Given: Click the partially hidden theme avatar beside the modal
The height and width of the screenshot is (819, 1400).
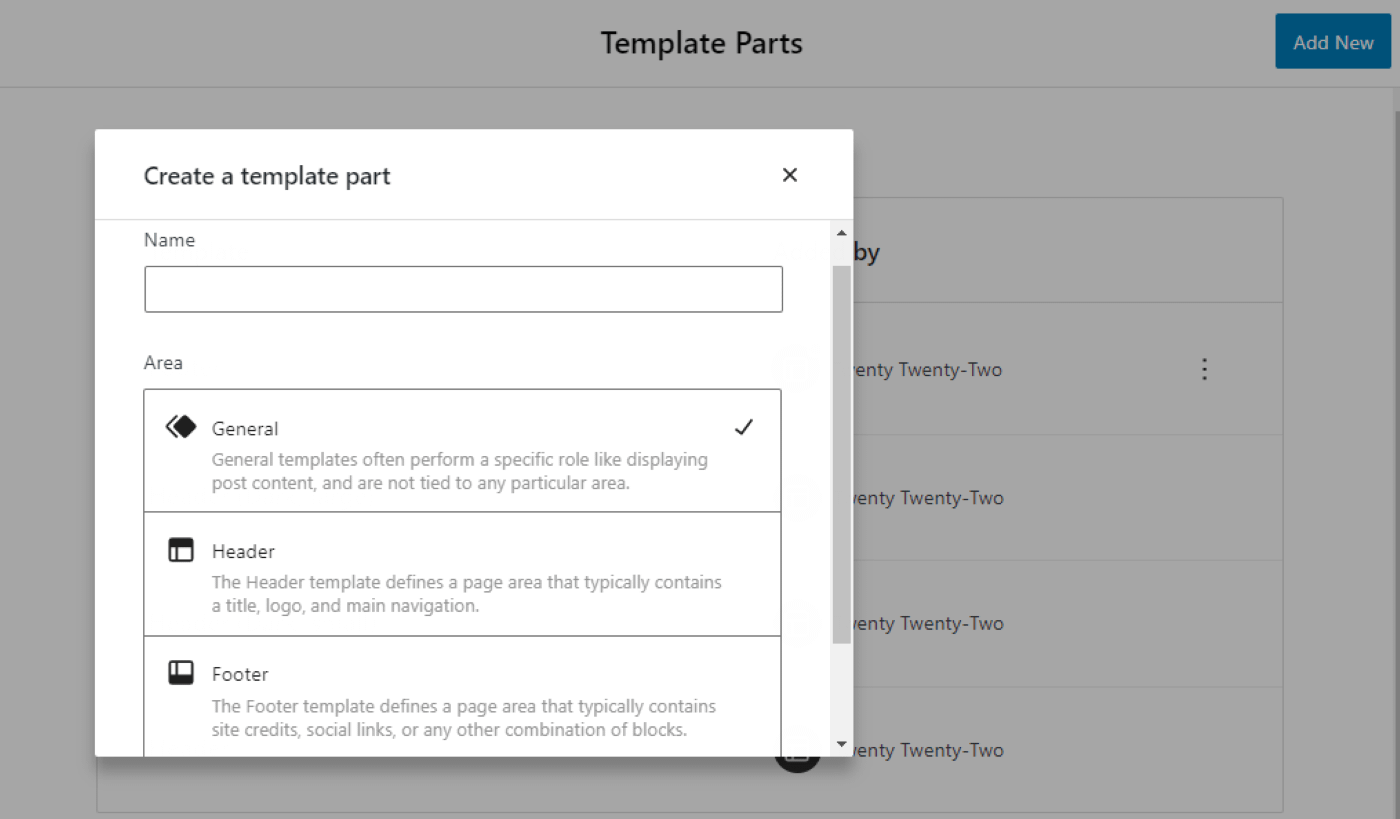Looking at the screenshot, I should point(795,368).
